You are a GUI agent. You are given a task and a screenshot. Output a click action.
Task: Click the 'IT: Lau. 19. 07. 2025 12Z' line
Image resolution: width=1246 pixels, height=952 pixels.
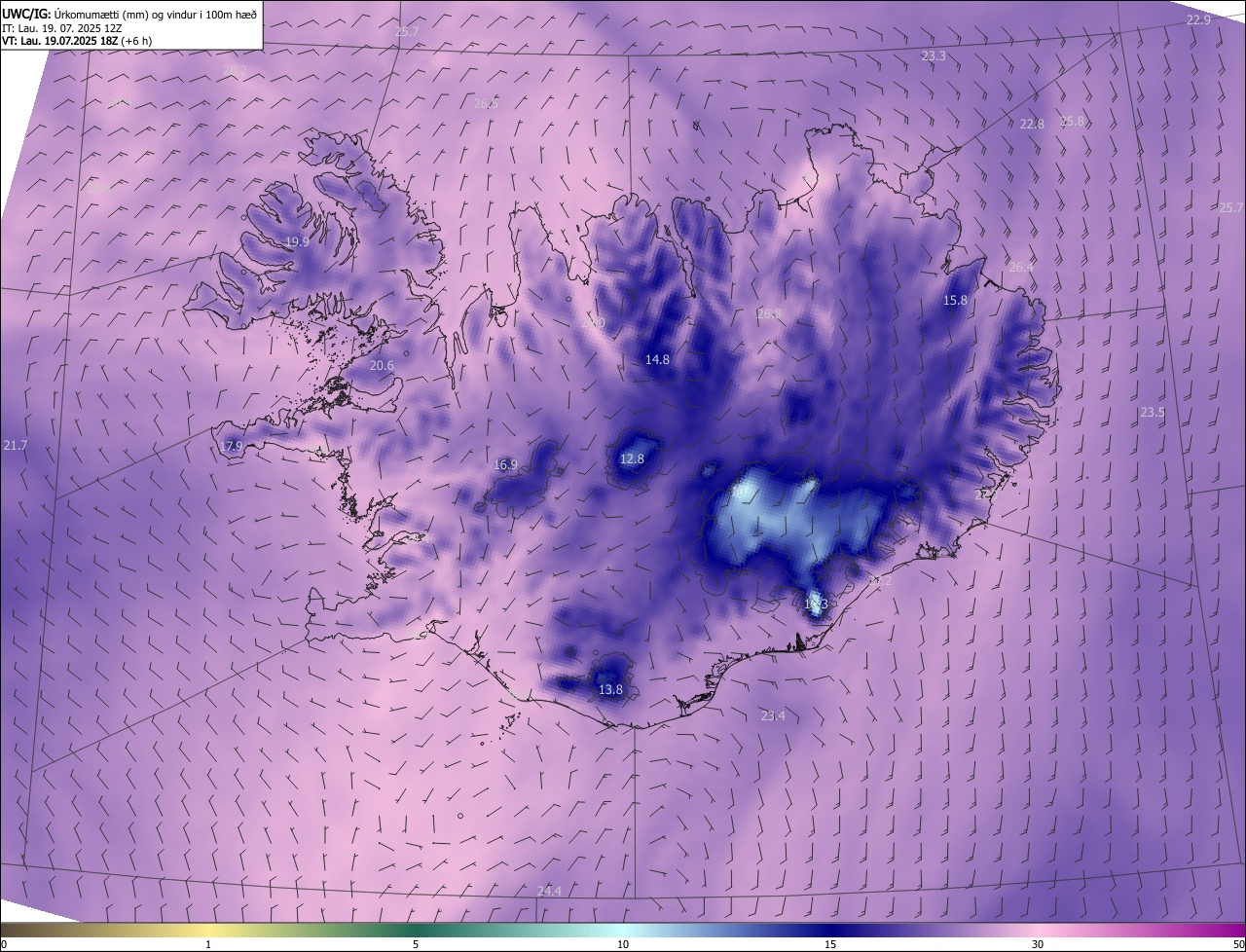click(x=61, y=28)
